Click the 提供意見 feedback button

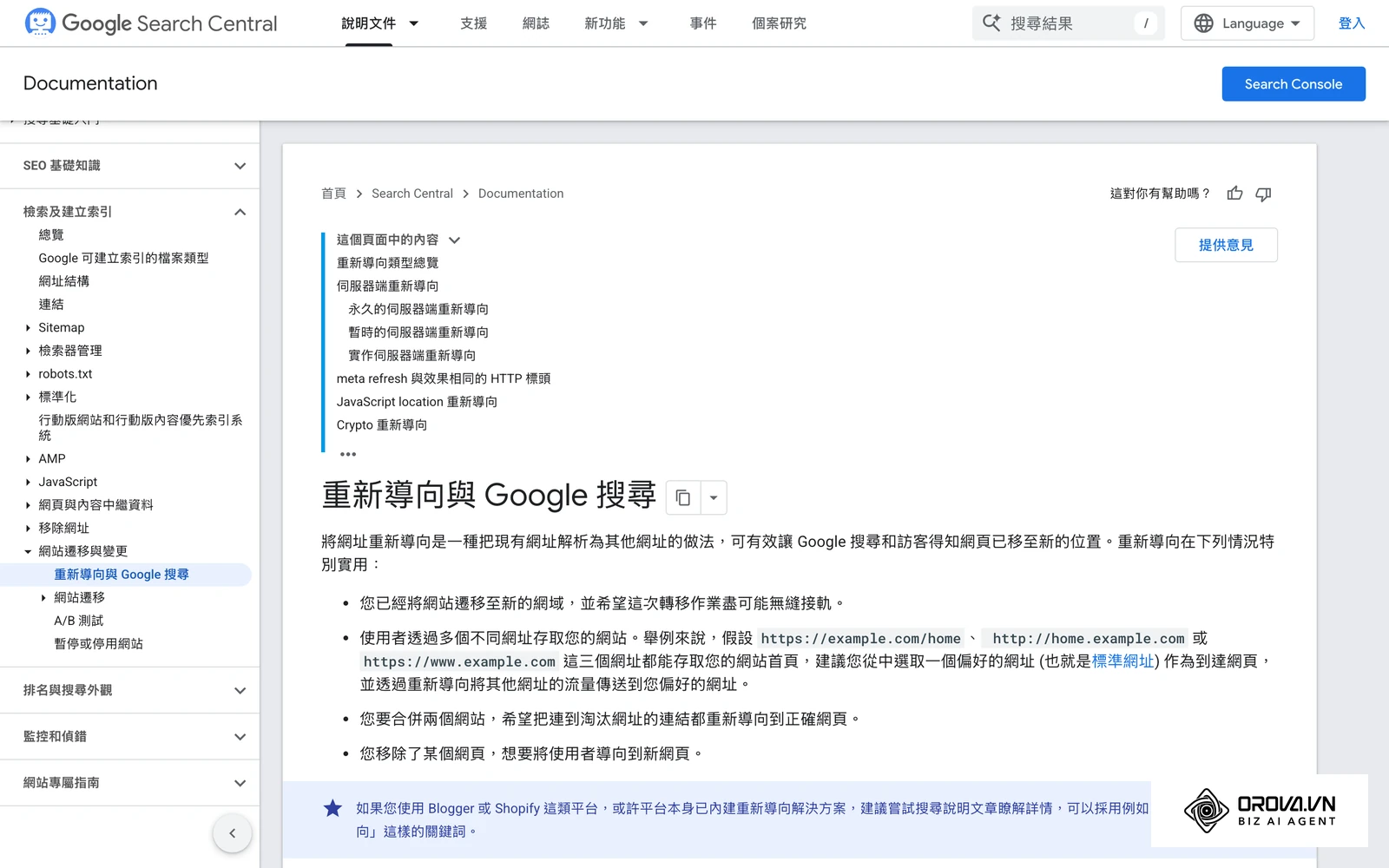1226,245
